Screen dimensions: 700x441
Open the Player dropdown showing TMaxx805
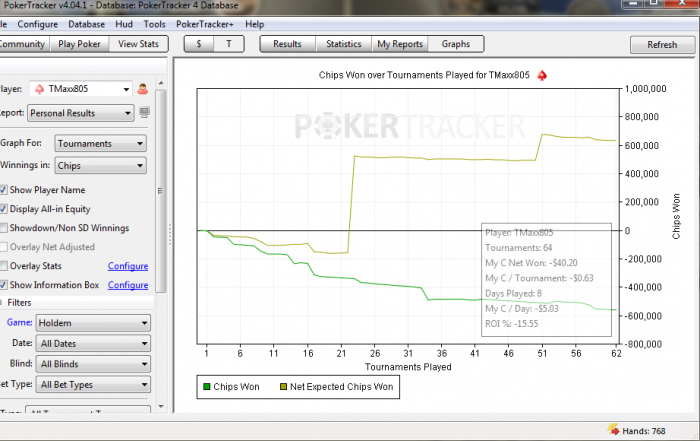pyautogui.click(x=81, y=89)
